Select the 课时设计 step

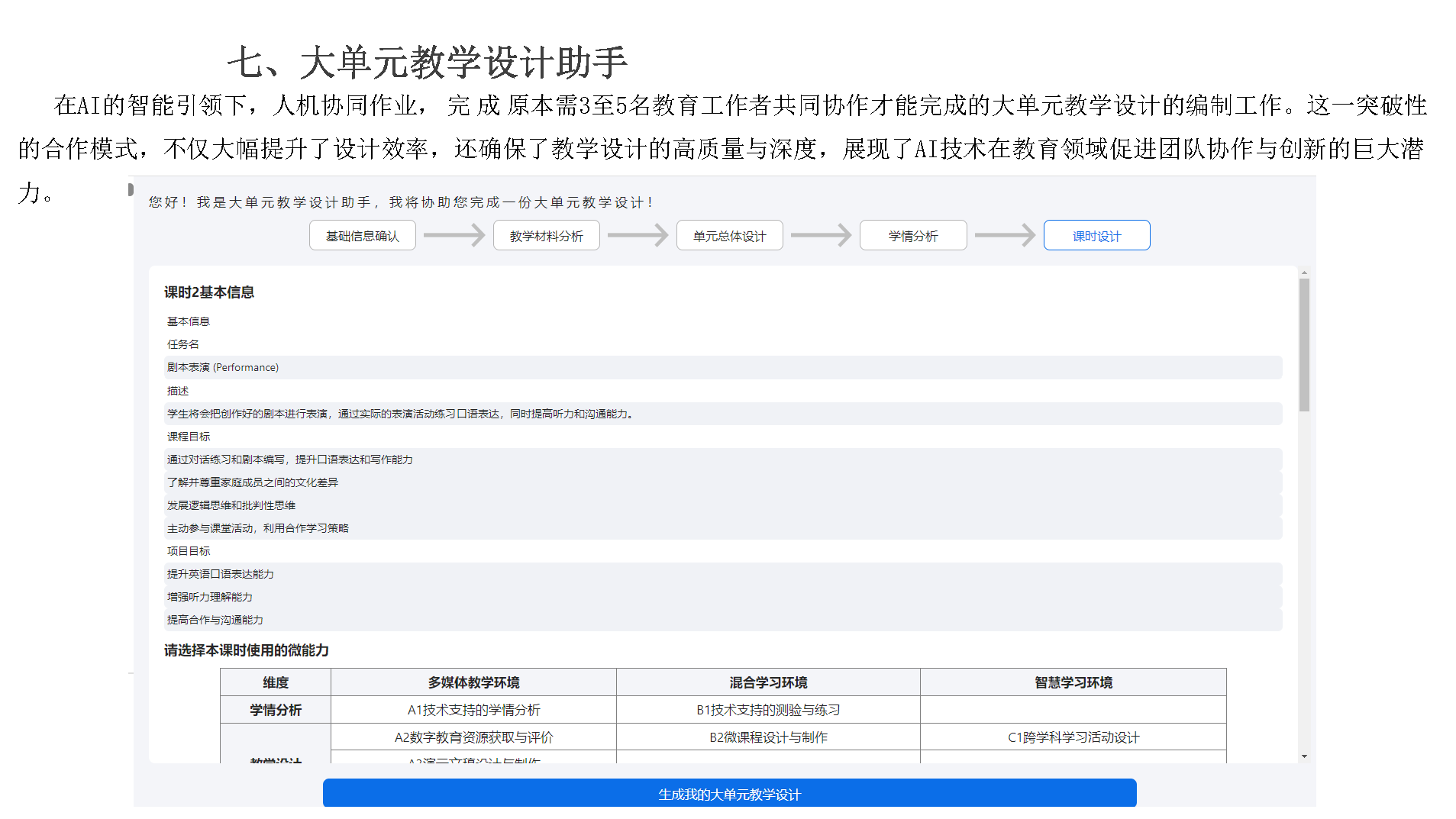click(x=1096, y=236)
